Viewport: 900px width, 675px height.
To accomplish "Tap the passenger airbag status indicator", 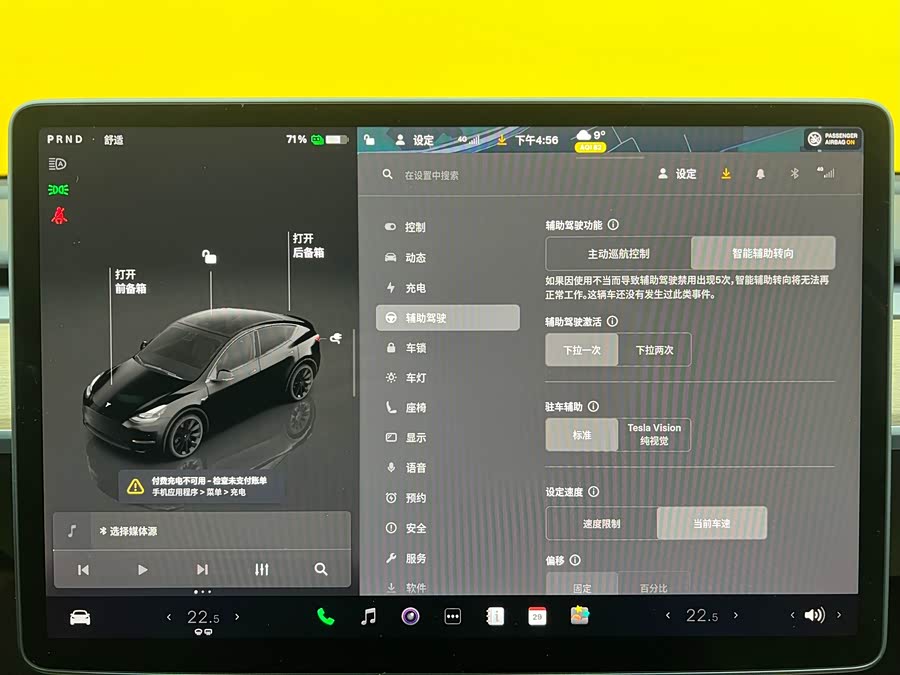I will click(833, 139).
